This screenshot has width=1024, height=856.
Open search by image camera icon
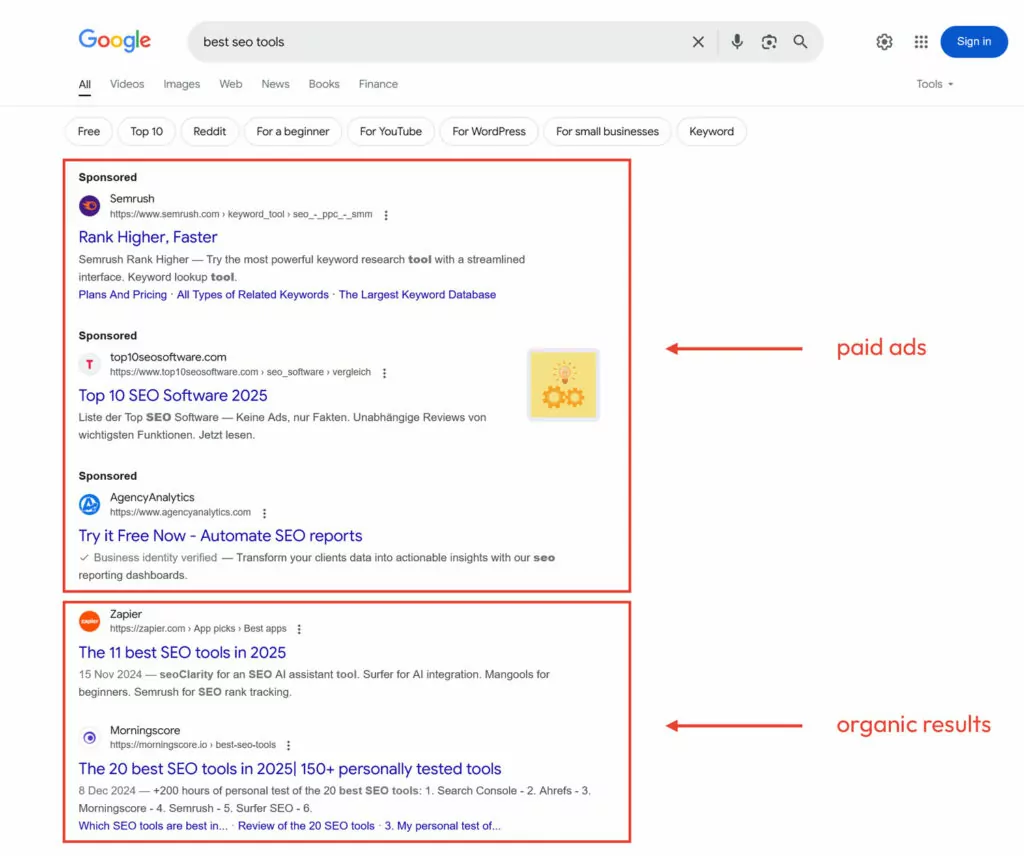click(x=769, y=42)
